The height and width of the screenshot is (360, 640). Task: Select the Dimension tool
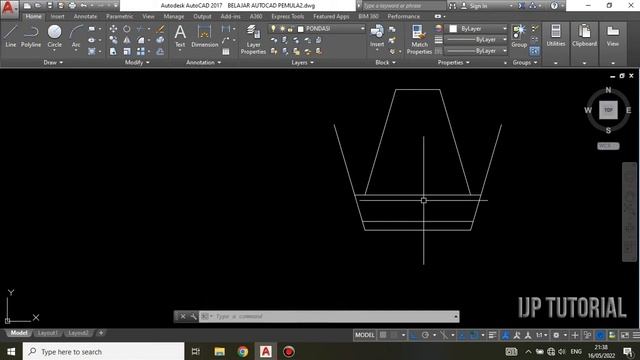tap(204, 36)
